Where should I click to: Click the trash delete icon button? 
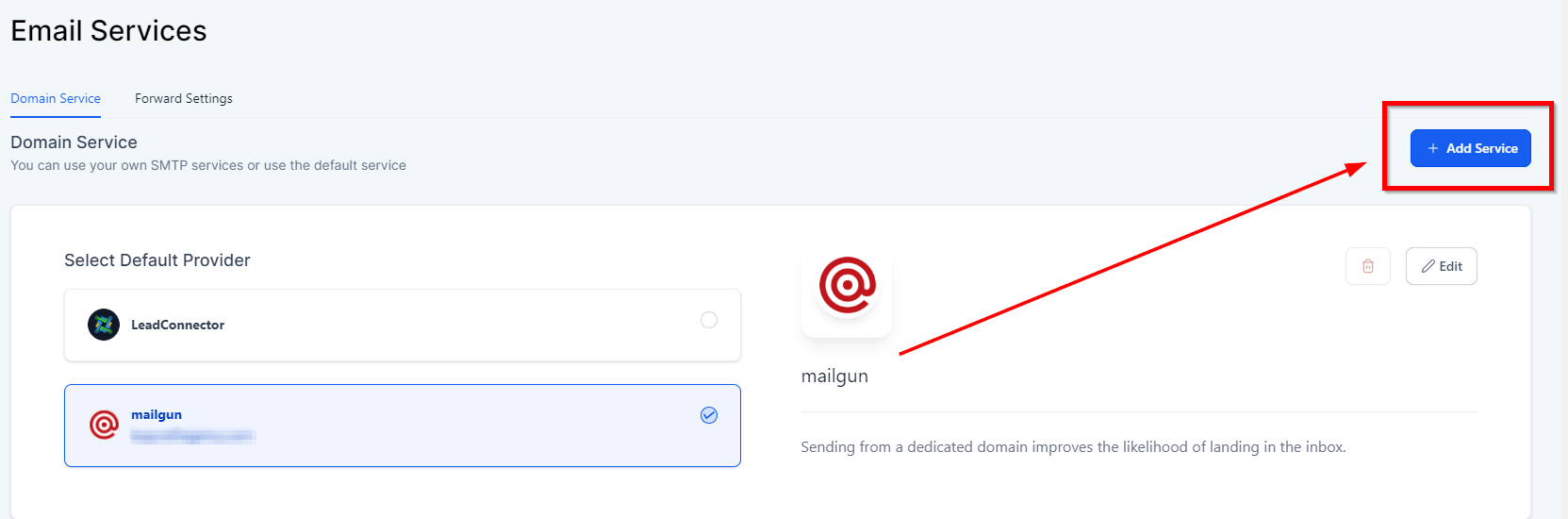1367,266
